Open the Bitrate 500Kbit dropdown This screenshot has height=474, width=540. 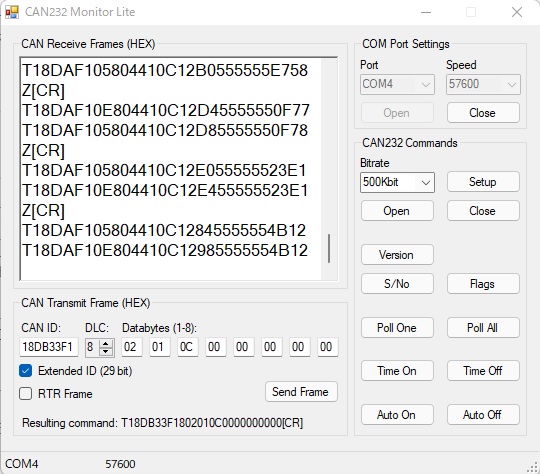(397, 182)
